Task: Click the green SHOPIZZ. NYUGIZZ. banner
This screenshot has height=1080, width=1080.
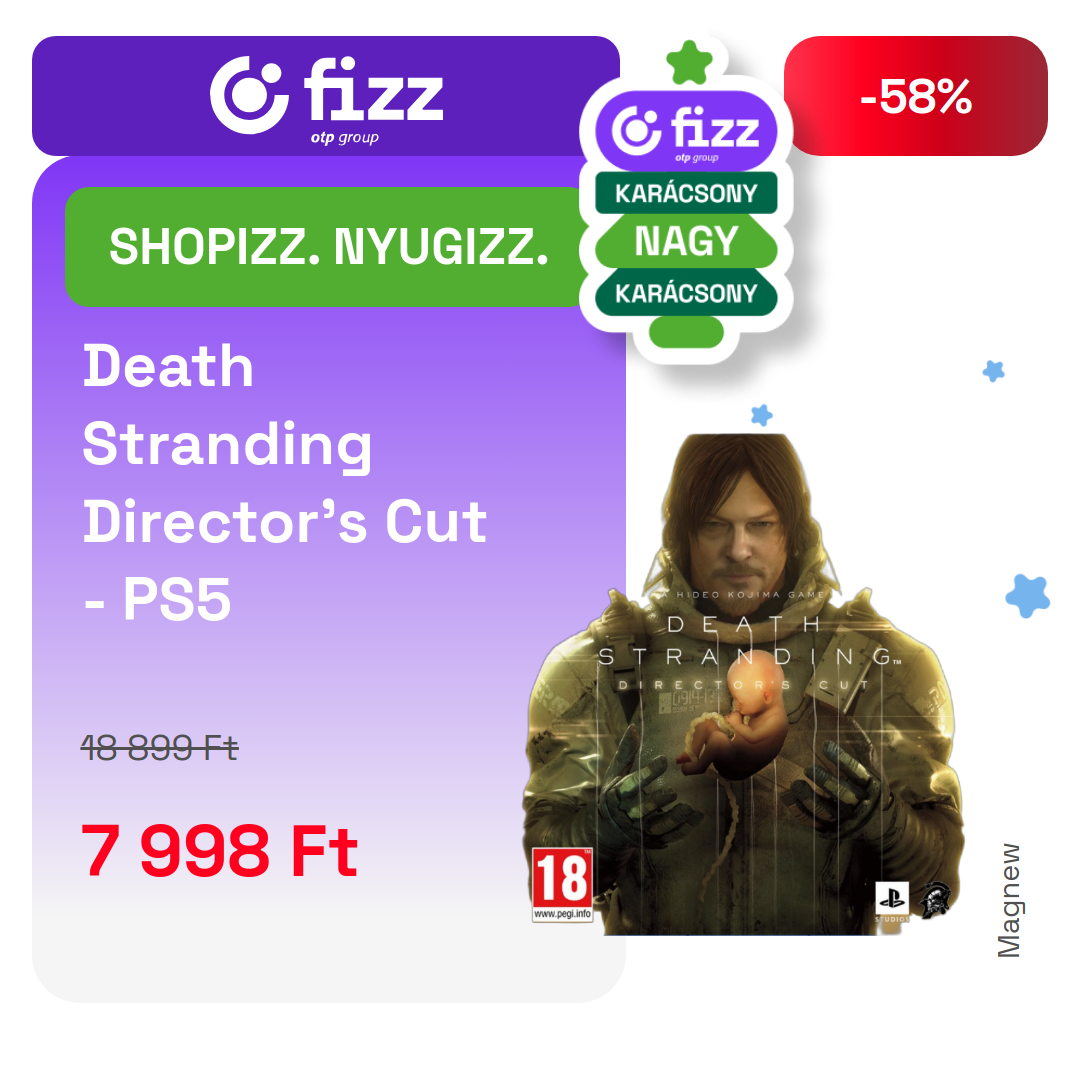Action: [326, 247]
